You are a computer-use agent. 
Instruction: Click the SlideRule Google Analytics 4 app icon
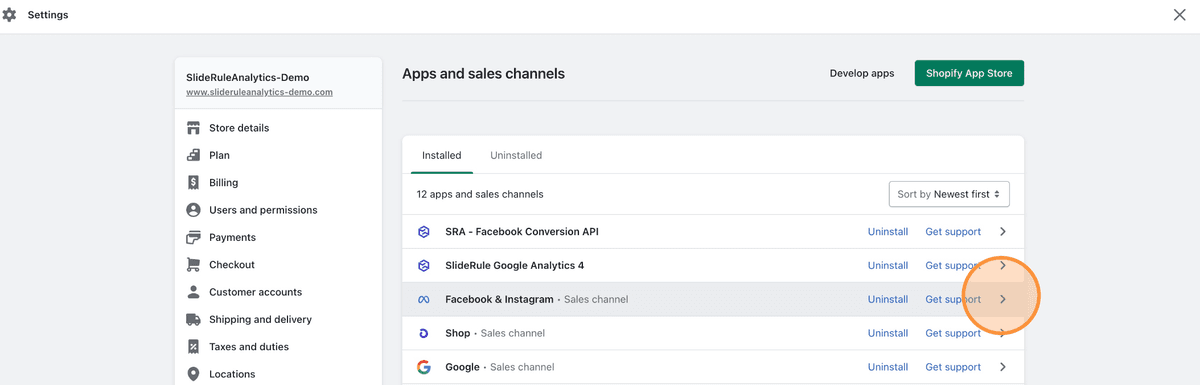pyautogui.click(x=424, y=266)
